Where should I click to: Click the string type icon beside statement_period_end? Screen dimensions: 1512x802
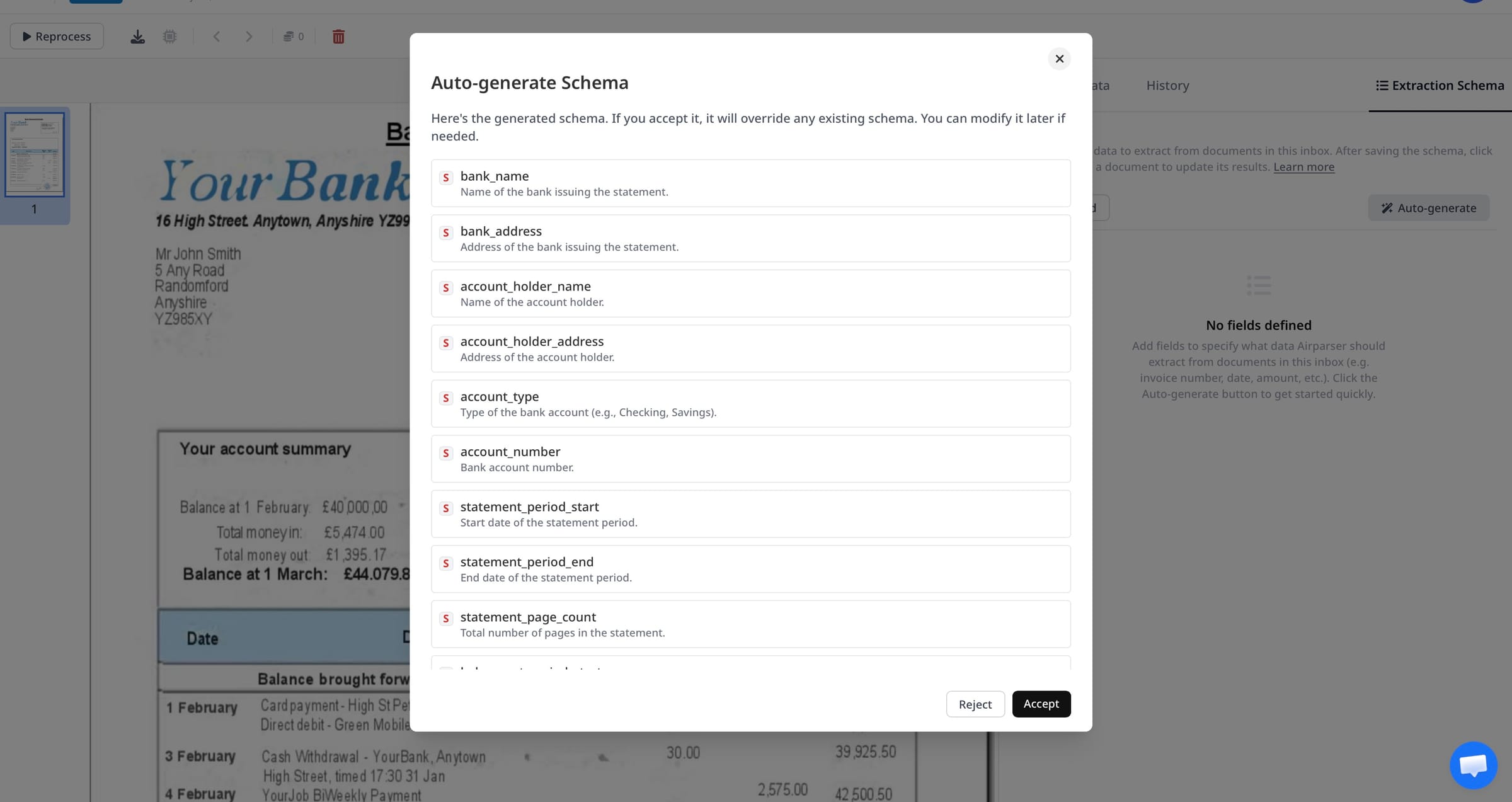click(x=446, y=563)
